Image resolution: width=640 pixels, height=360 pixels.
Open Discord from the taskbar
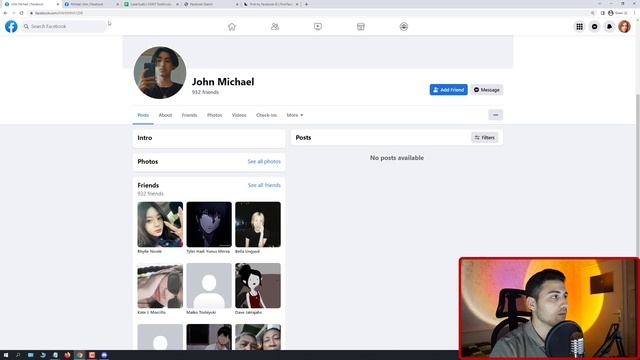point(104,355)
